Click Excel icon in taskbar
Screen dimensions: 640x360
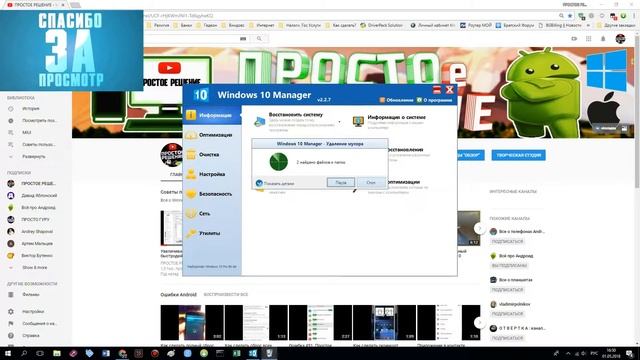(x=237, y=353)
